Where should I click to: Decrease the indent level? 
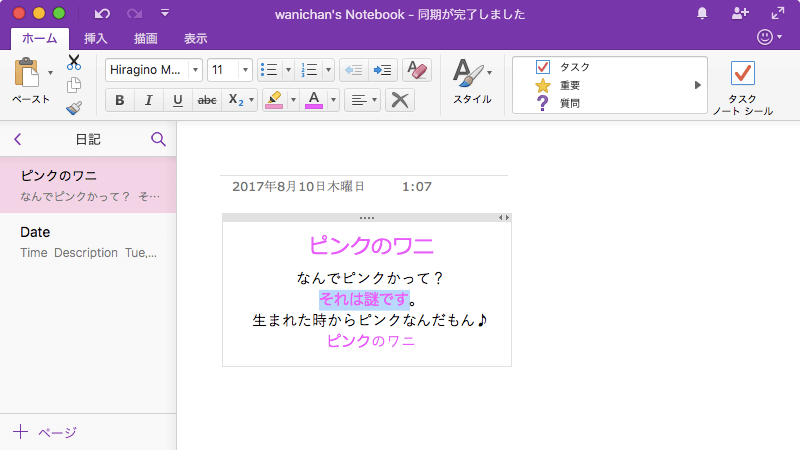[354, 70]
